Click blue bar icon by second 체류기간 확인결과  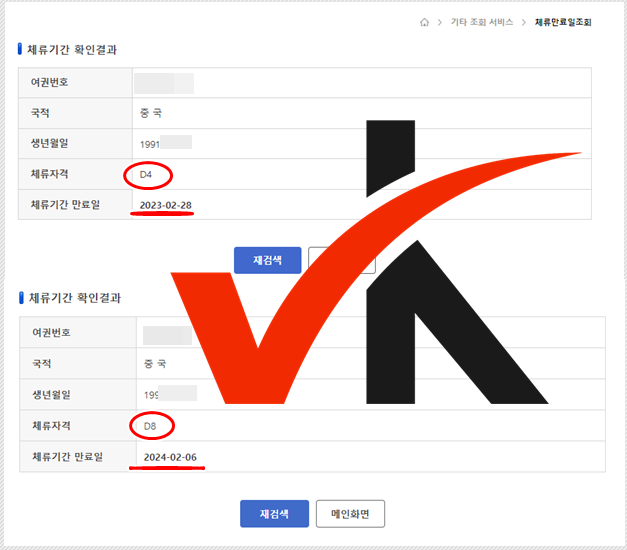pos(21,298)
